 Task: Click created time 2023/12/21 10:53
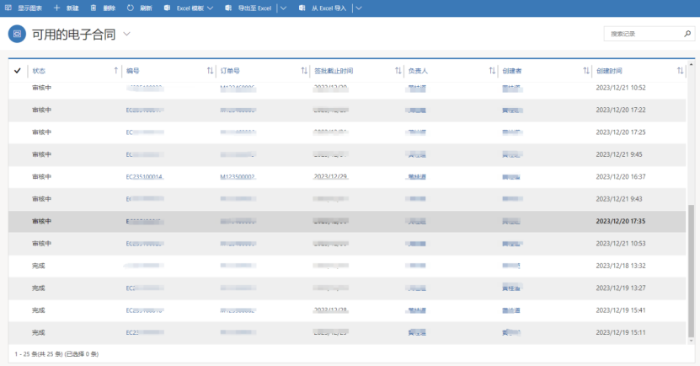click(621, 244)
